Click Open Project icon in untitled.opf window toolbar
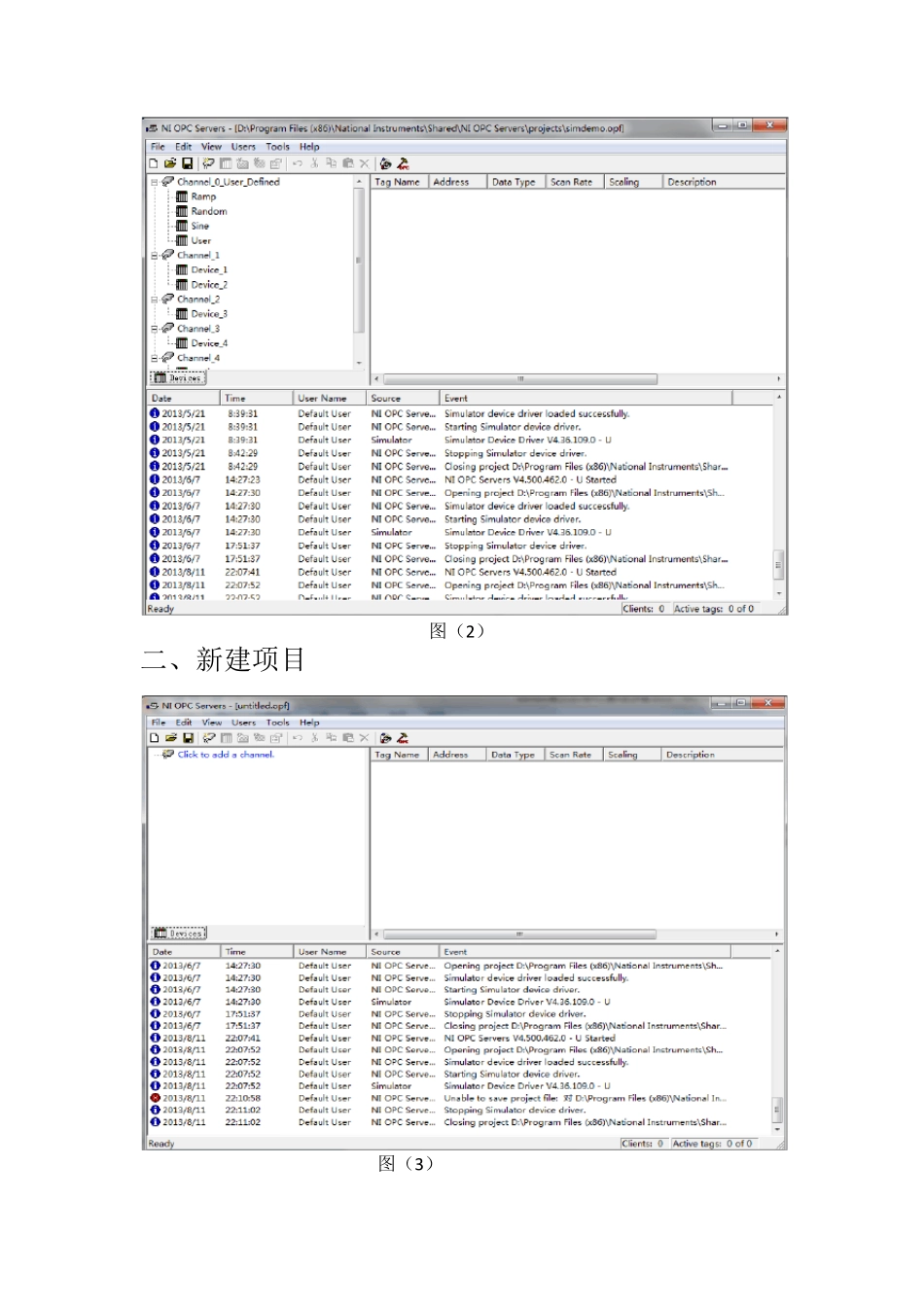This screenshot has height=1307, width=924. coord(170,738)
